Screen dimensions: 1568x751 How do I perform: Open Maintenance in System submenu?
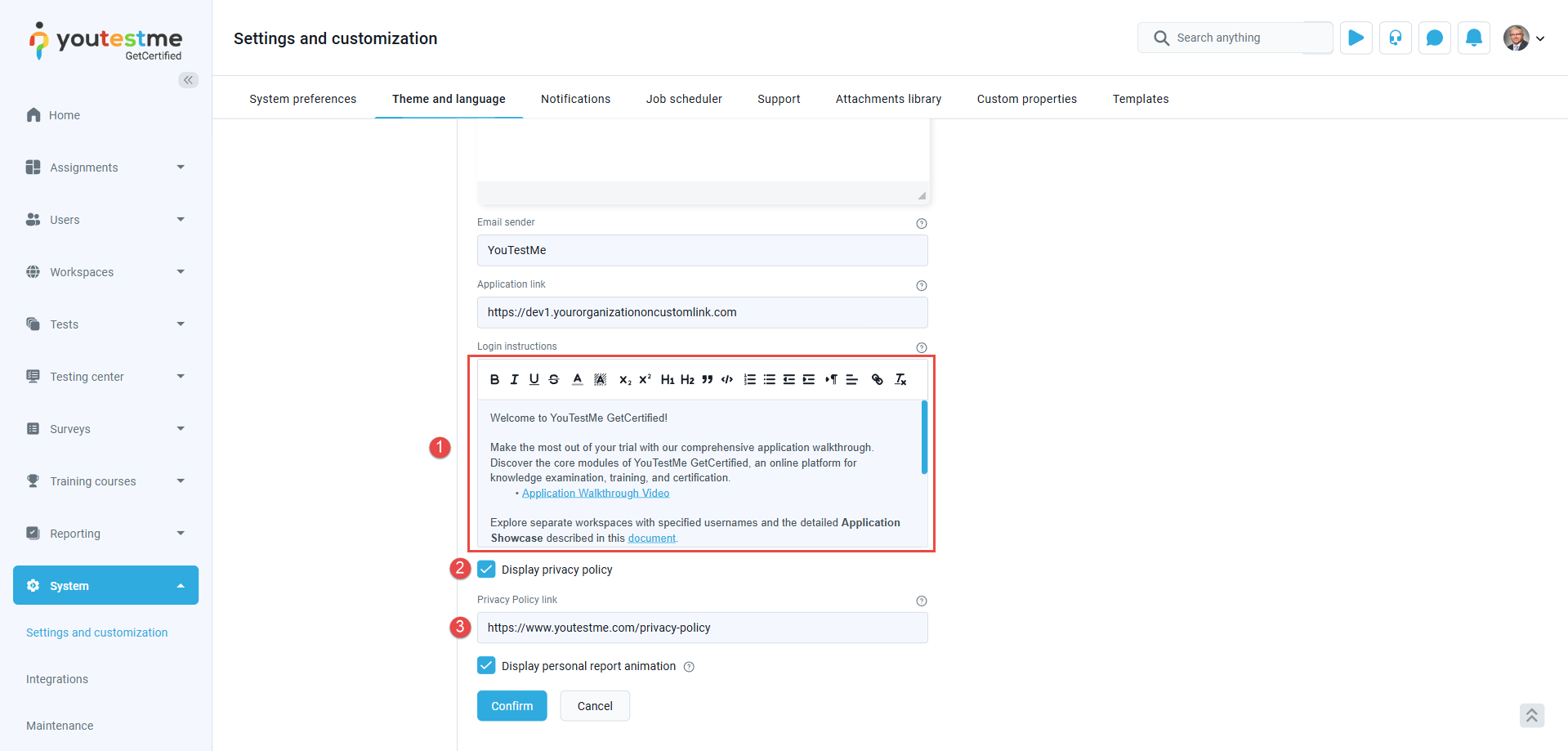click(x=60, y=726)
